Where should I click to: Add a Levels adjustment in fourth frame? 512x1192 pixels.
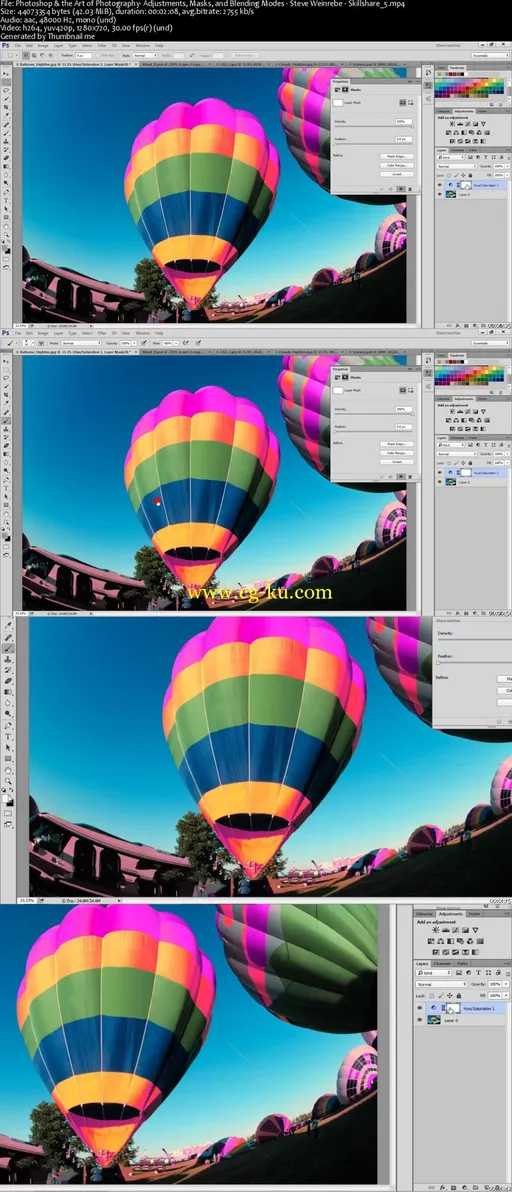click(446, 930)
